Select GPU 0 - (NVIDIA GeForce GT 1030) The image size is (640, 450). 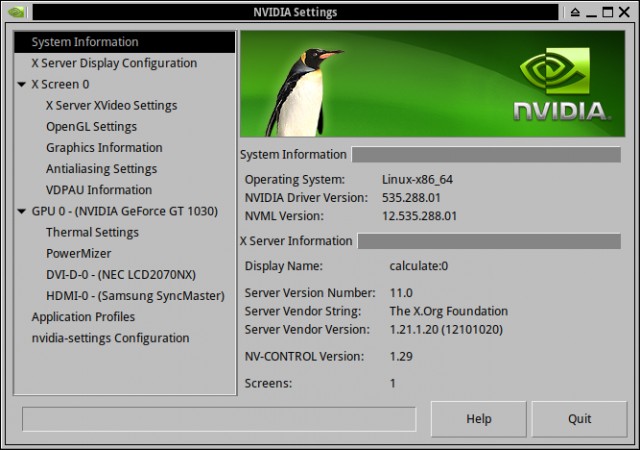125,212
